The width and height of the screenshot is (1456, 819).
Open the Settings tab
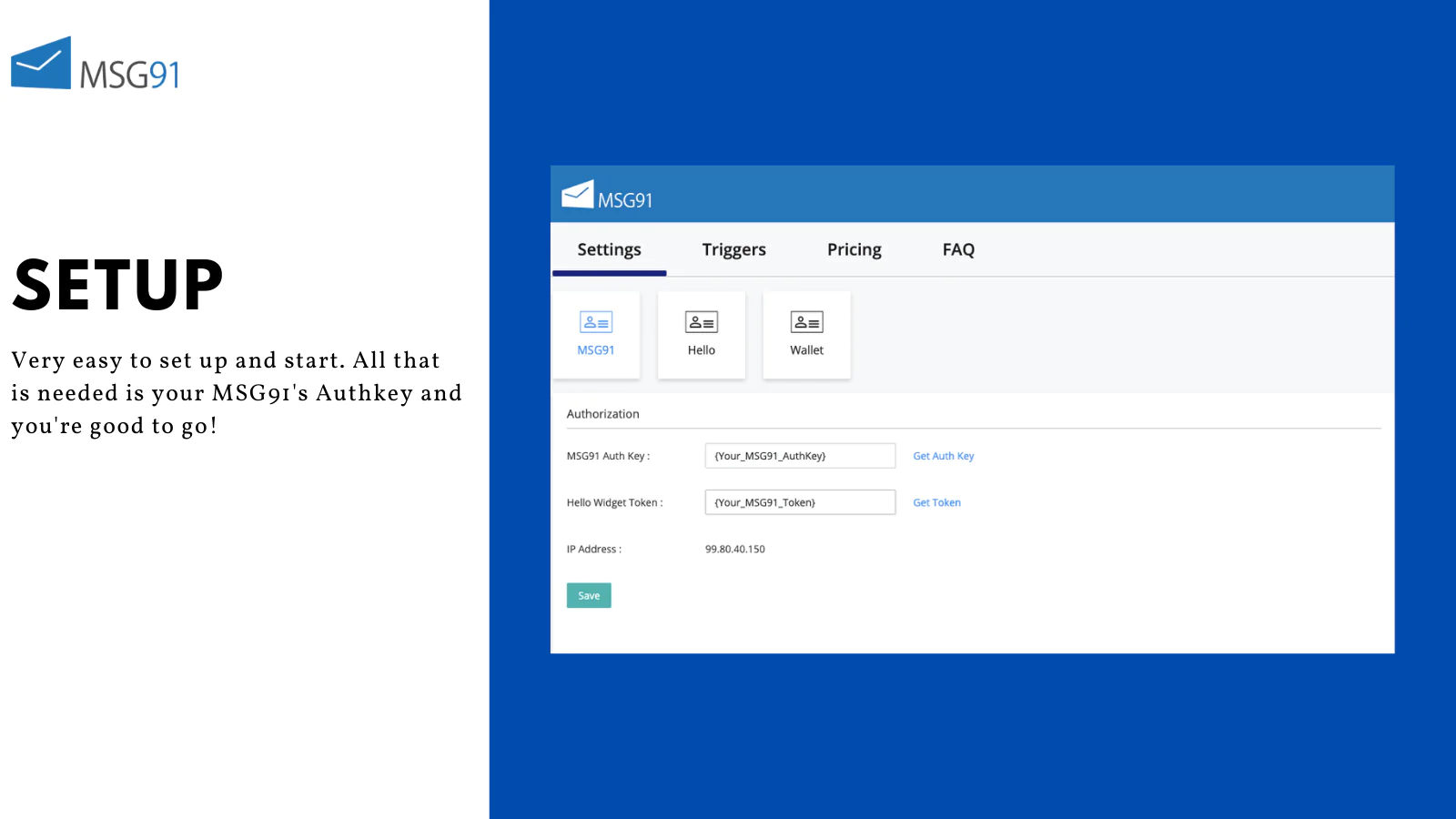click(609, 249)
